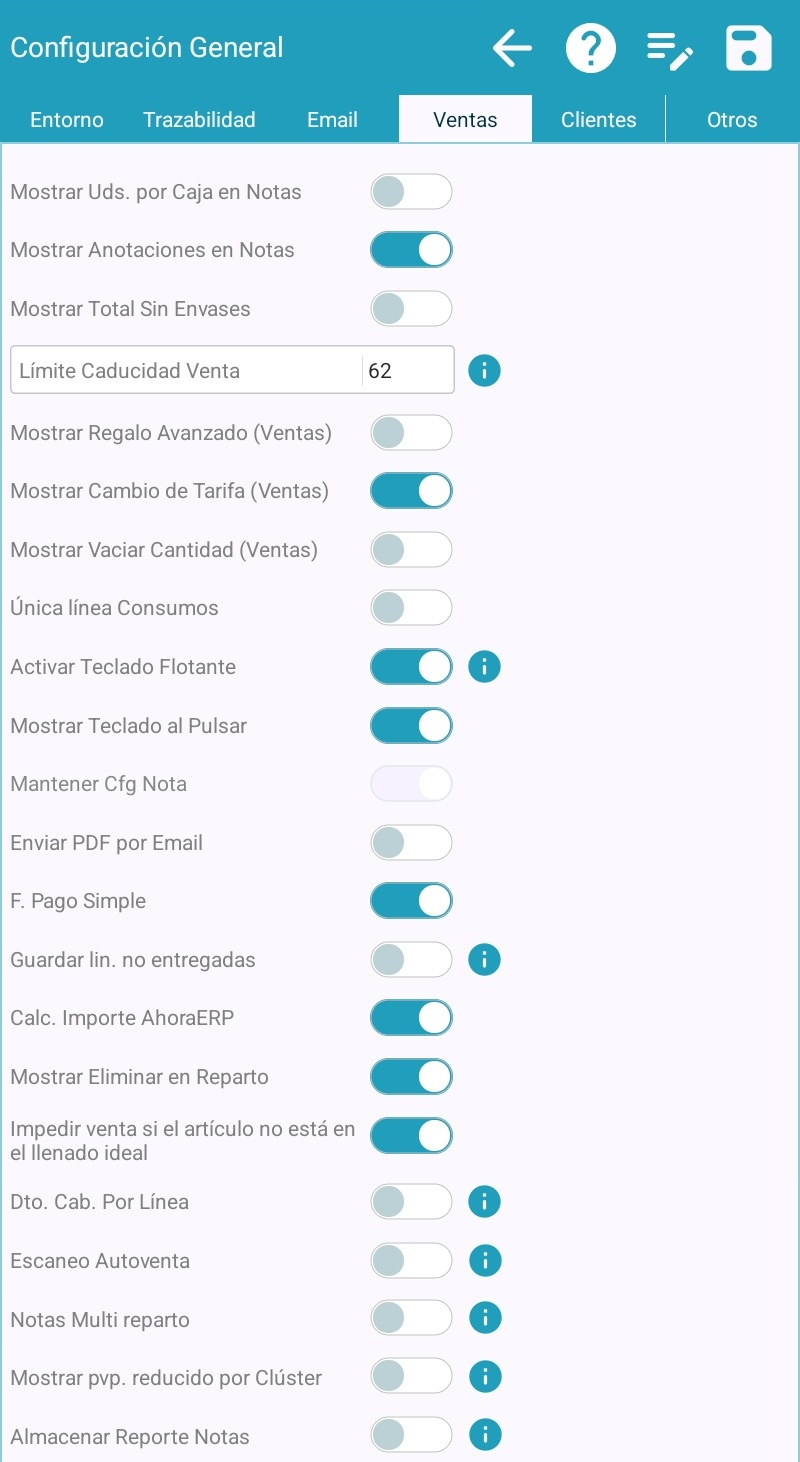This screenshot has height=1462, width=800.
Task: Click the edit list pencil icon
Action: pos(670,50)
